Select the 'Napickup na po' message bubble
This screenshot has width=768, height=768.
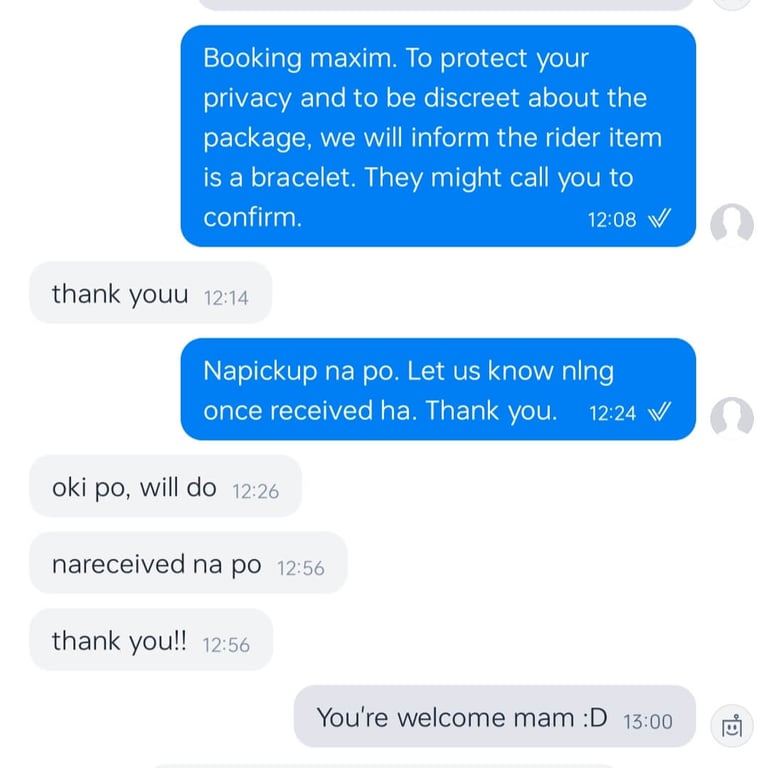(438, 389)
